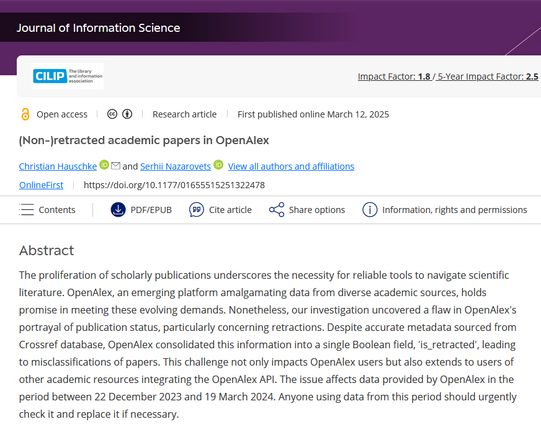The image size is (541, 426).
Task: Click the Share options icon
Action: pos(277,210)
